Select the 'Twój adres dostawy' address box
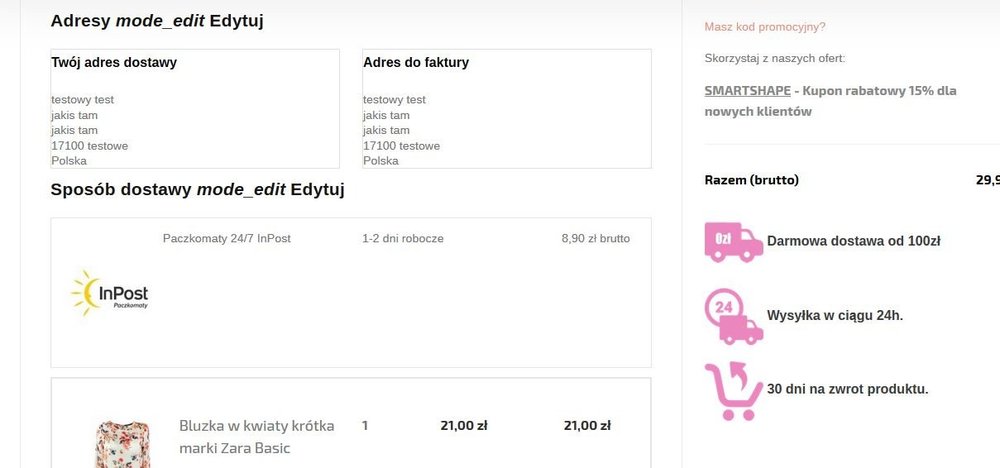 195,109
